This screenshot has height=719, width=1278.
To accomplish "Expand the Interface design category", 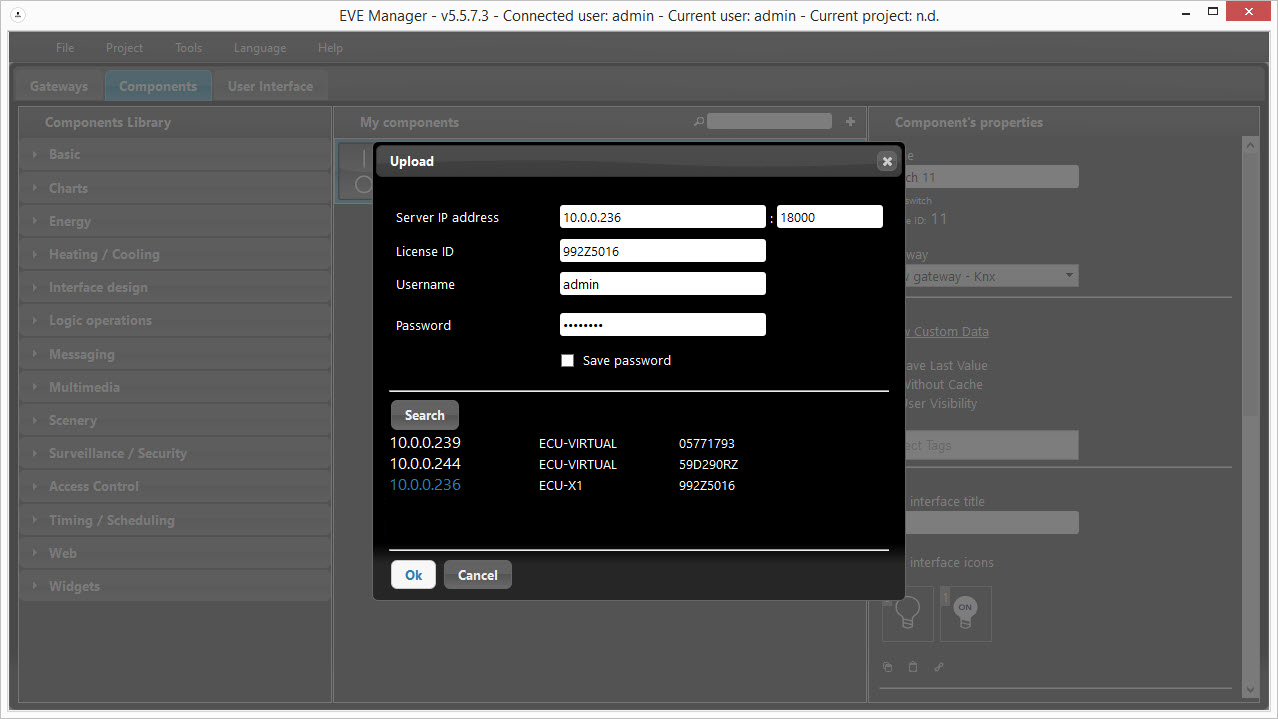I will tap(174, 287).
